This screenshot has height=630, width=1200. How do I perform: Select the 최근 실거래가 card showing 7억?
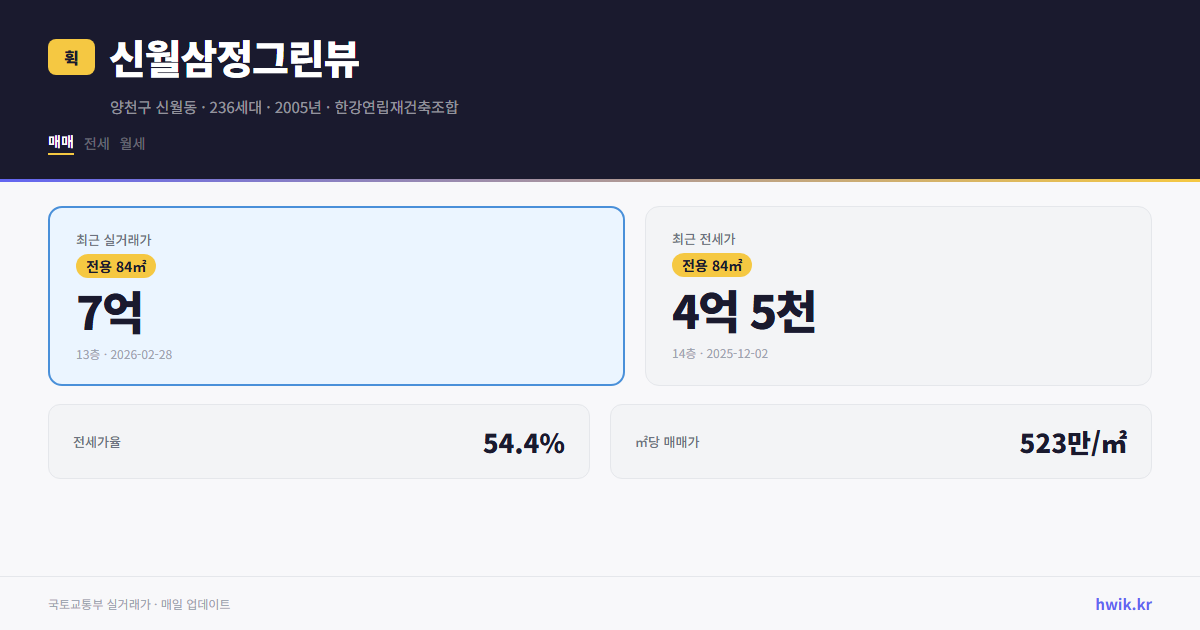point(335,295)
